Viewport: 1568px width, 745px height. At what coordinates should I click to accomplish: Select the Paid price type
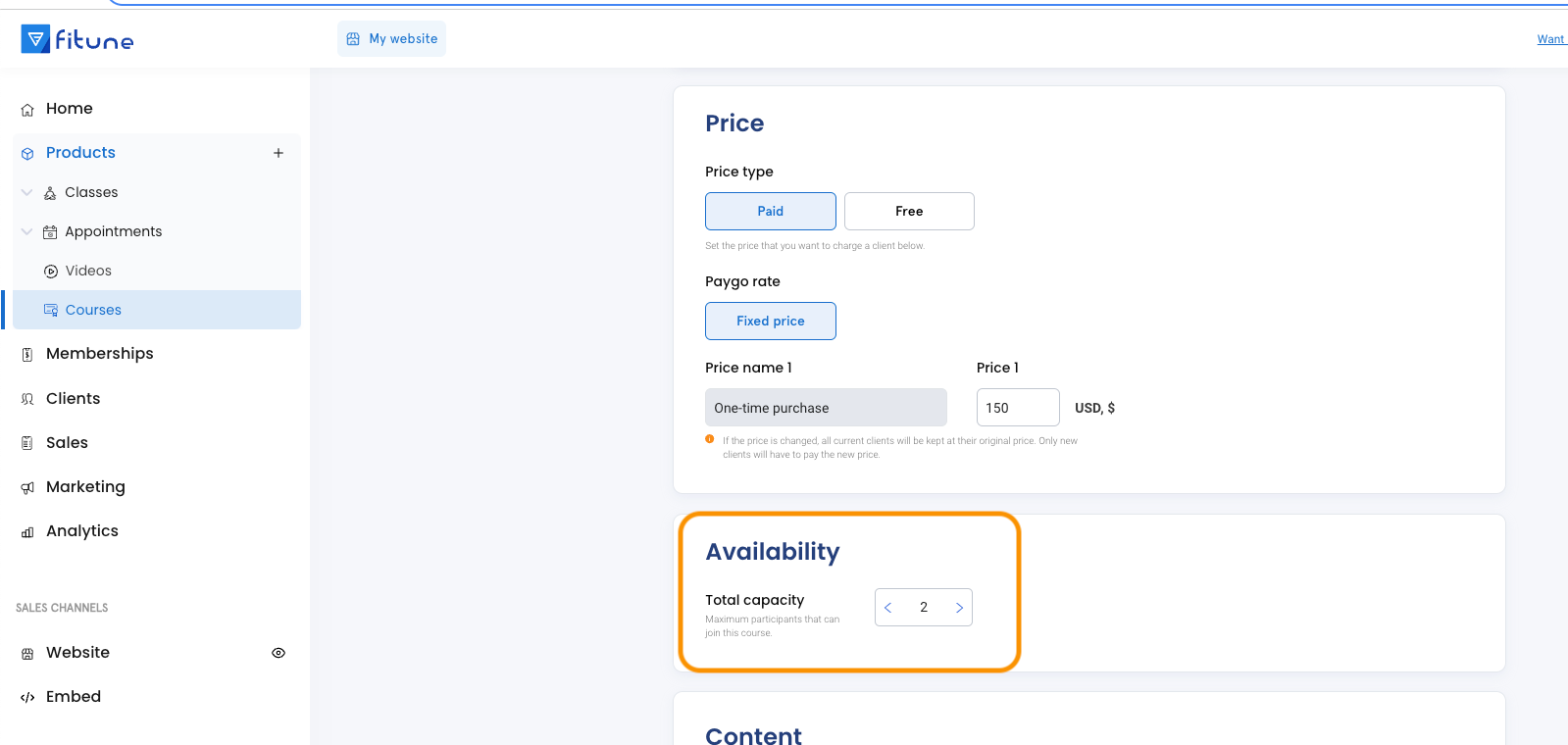tap(770, 212)
